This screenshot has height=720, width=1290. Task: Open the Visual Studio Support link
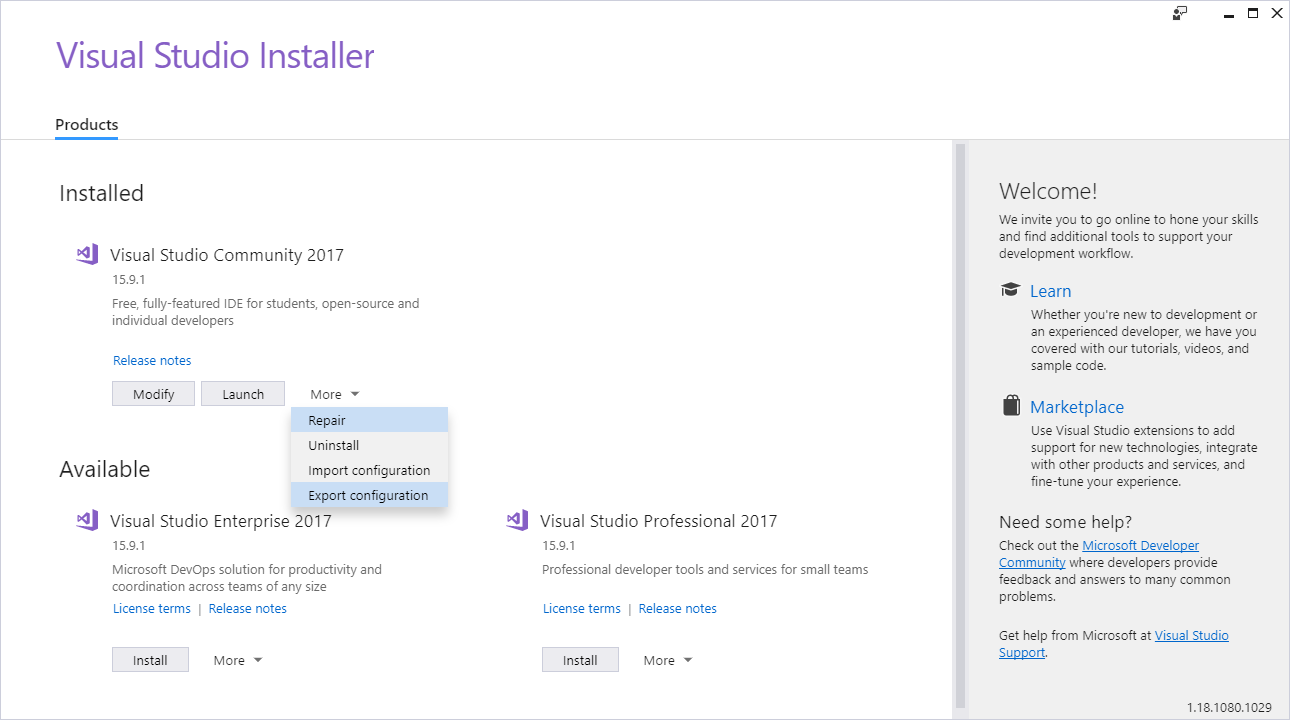pos(1191,635)
